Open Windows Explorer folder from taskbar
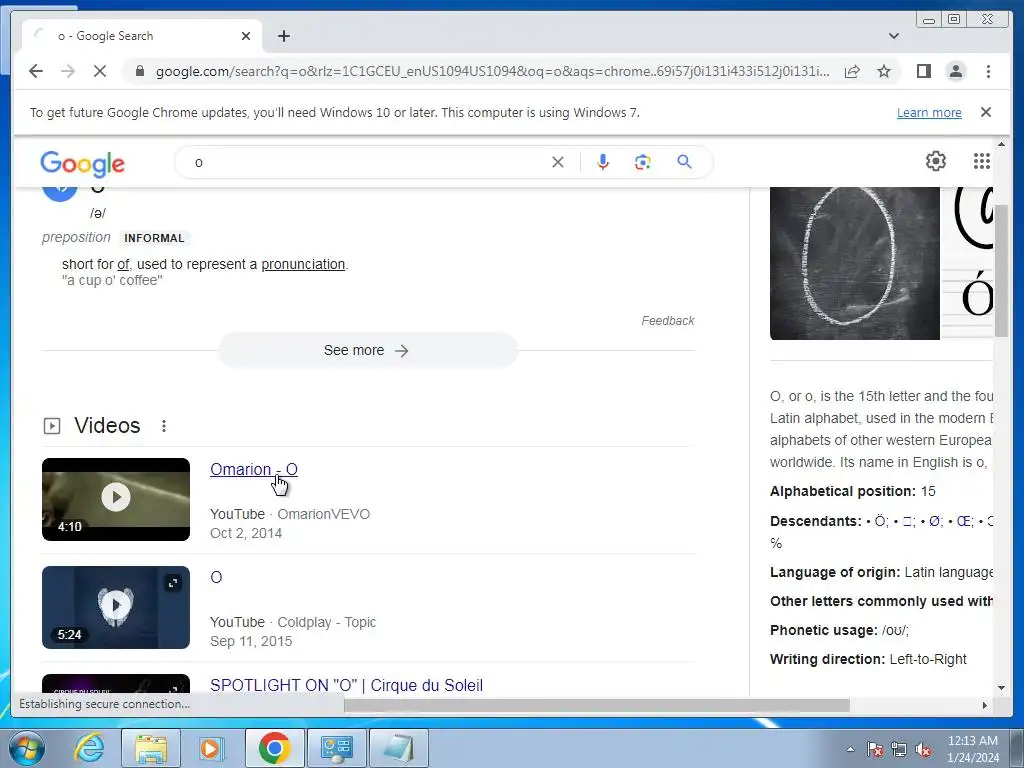This screenshot has height=768, width=1024. tap(151, 748)
